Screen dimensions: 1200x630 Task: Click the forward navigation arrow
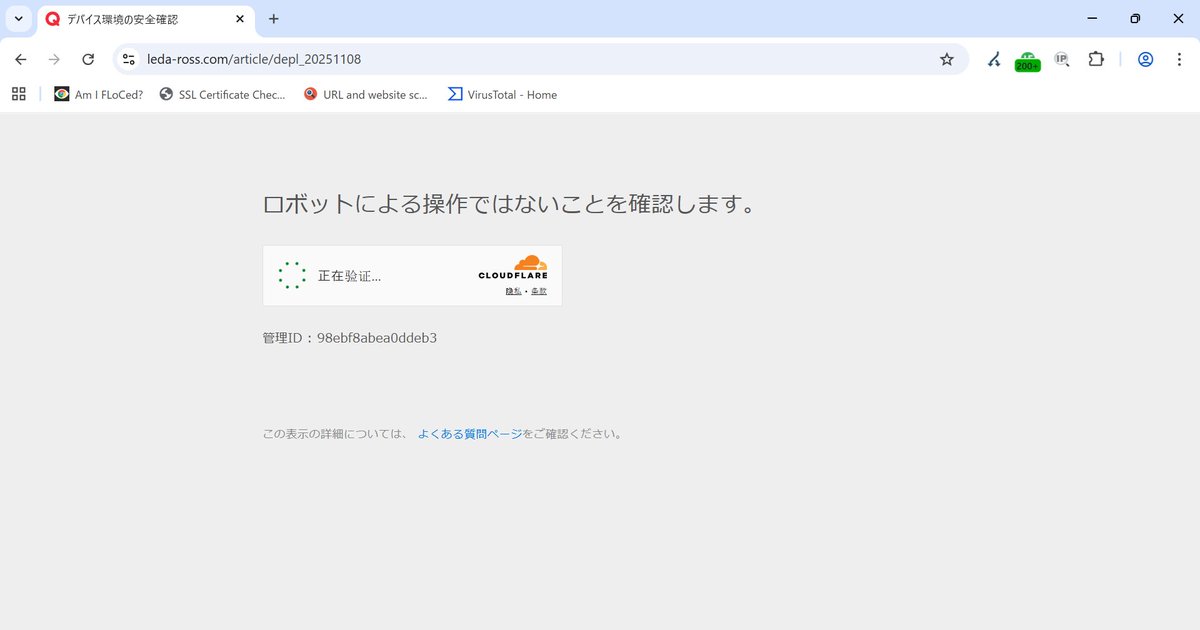pyautogui.click(x=54, y=59)
